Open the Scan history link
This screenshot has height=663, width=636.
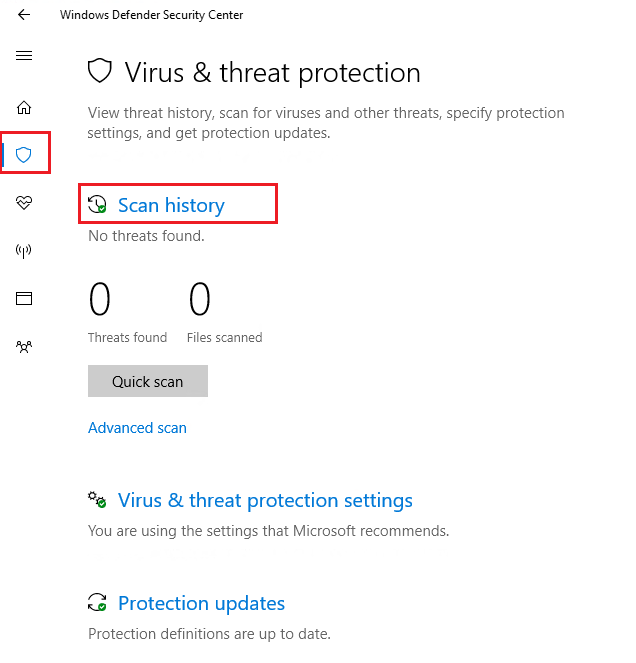click(171, 205)
